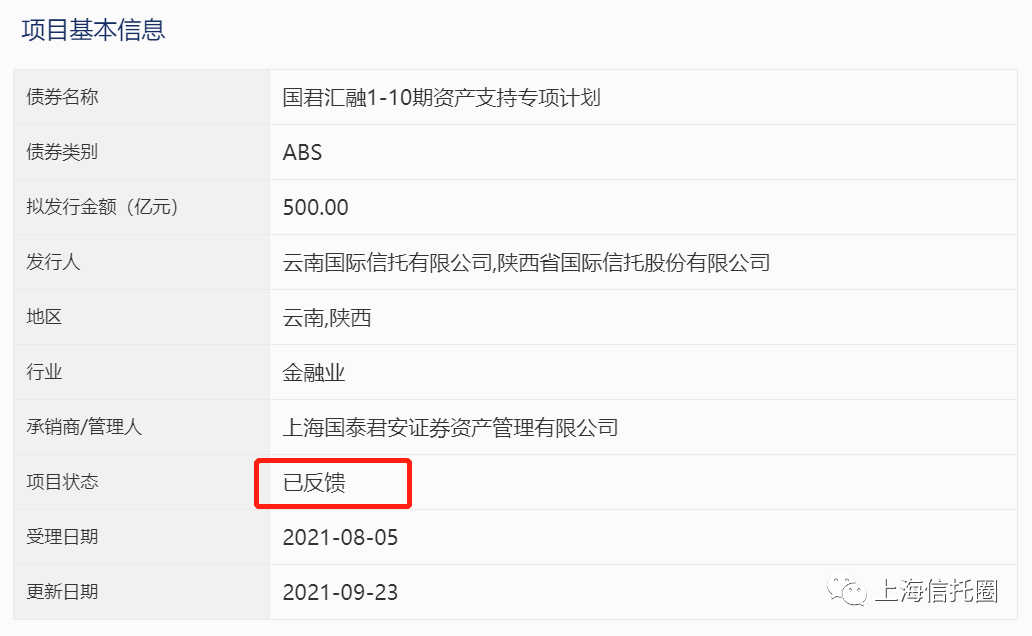The image size is (1032, 636).
Task: Click the update date 2021-09-23
Action: [340, 593]
